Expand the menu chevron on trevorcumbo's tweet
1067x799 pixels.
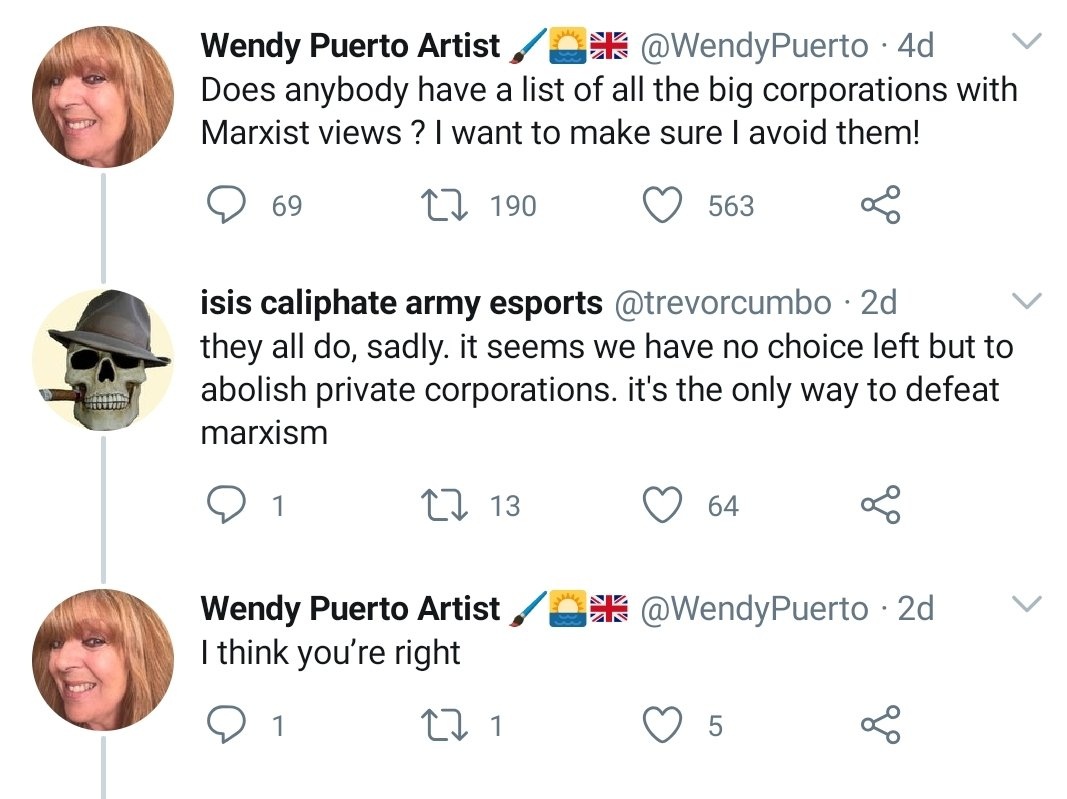[1028, 300]
